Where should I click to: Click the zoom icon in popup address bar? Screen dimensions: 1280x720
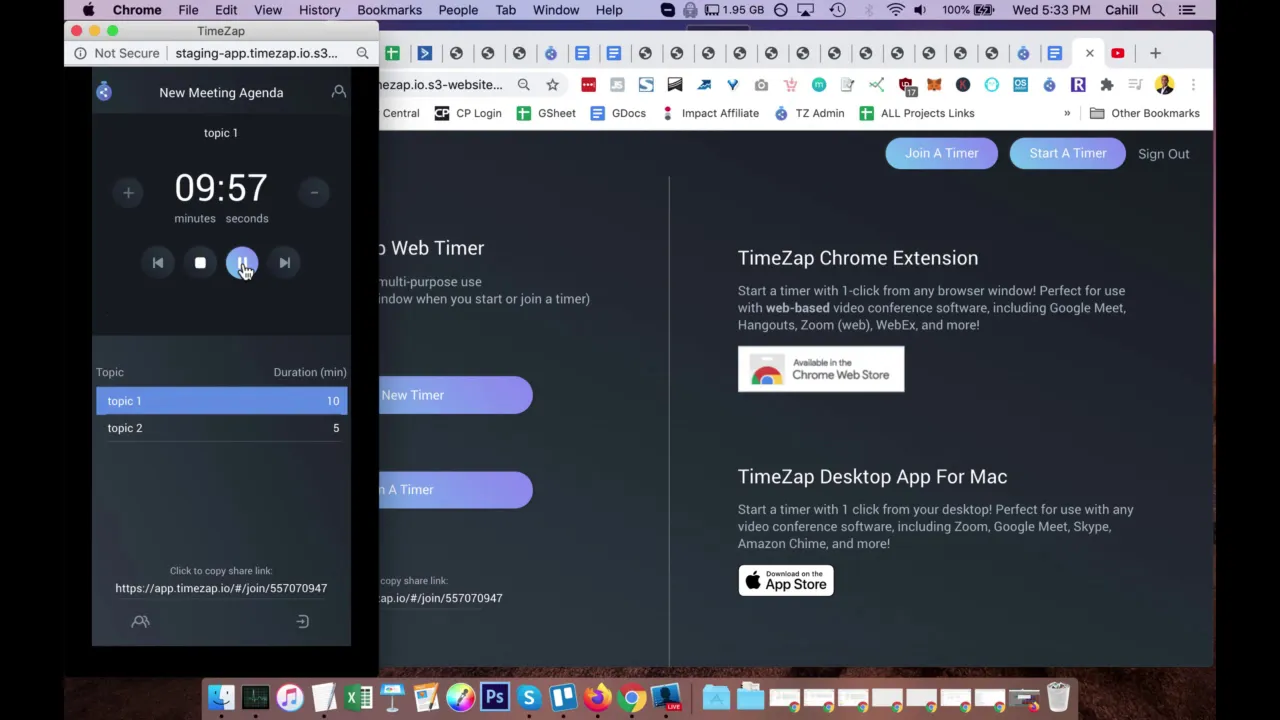point(362,53)
